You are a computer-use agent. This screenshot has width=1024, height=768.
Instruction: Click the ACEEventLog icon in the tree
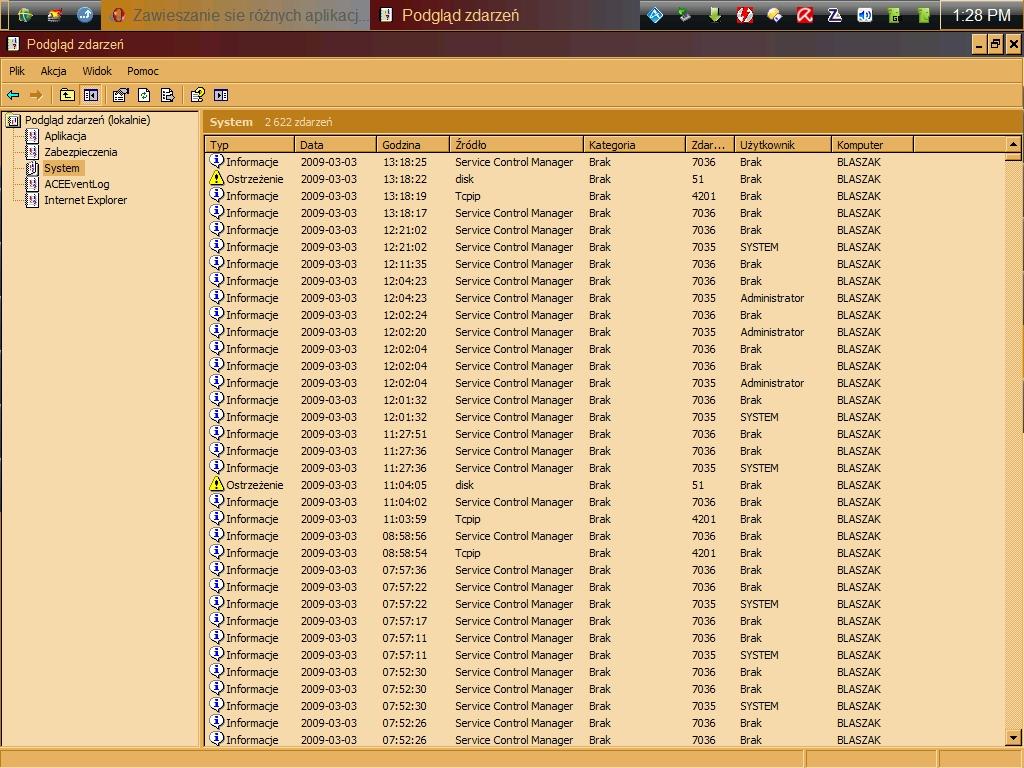(32, 184)
